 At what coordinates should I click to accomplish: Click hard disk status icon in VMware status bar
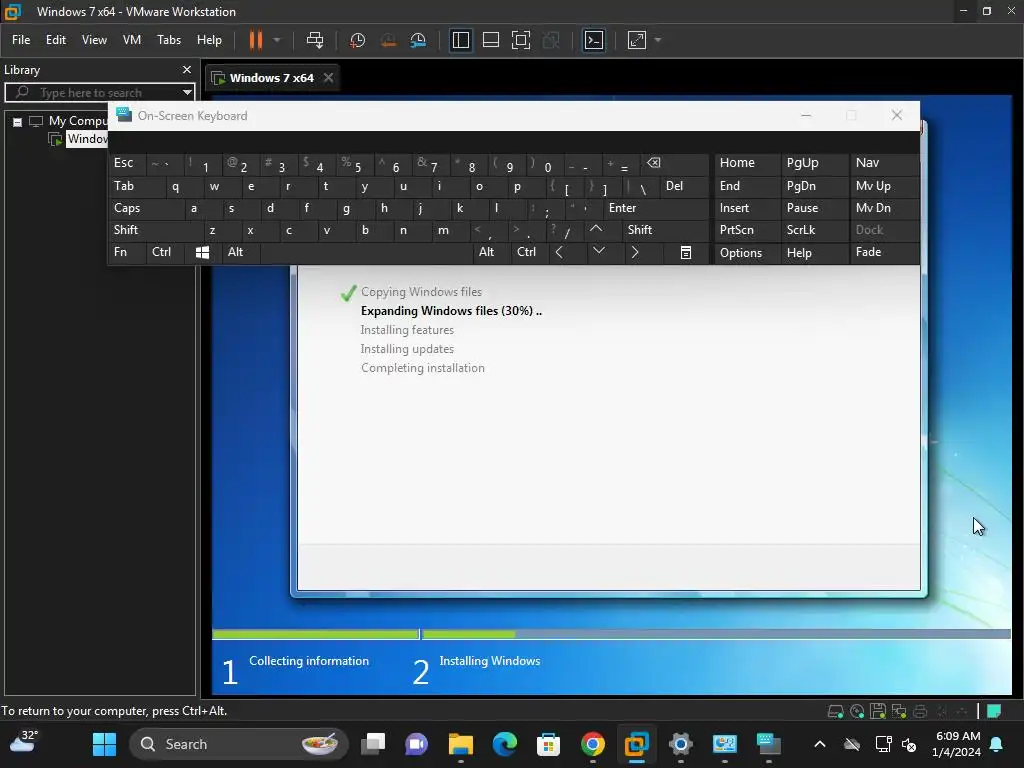tap(835, 711)
